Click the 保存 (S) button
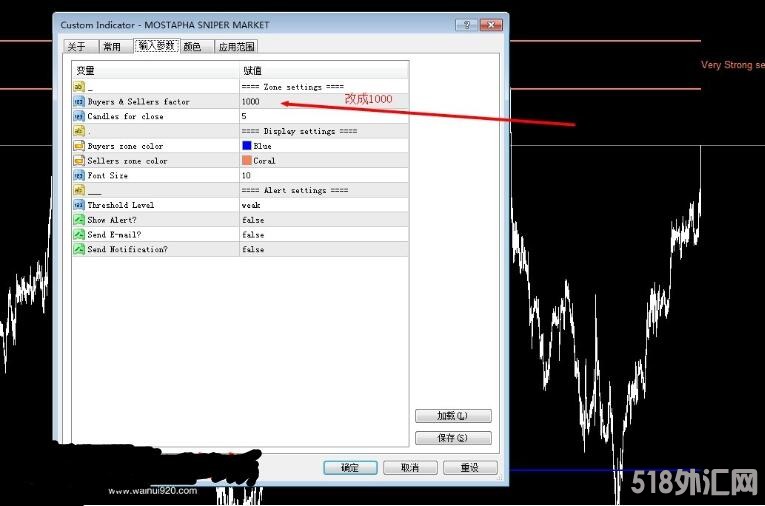 [x=453, y=438]
